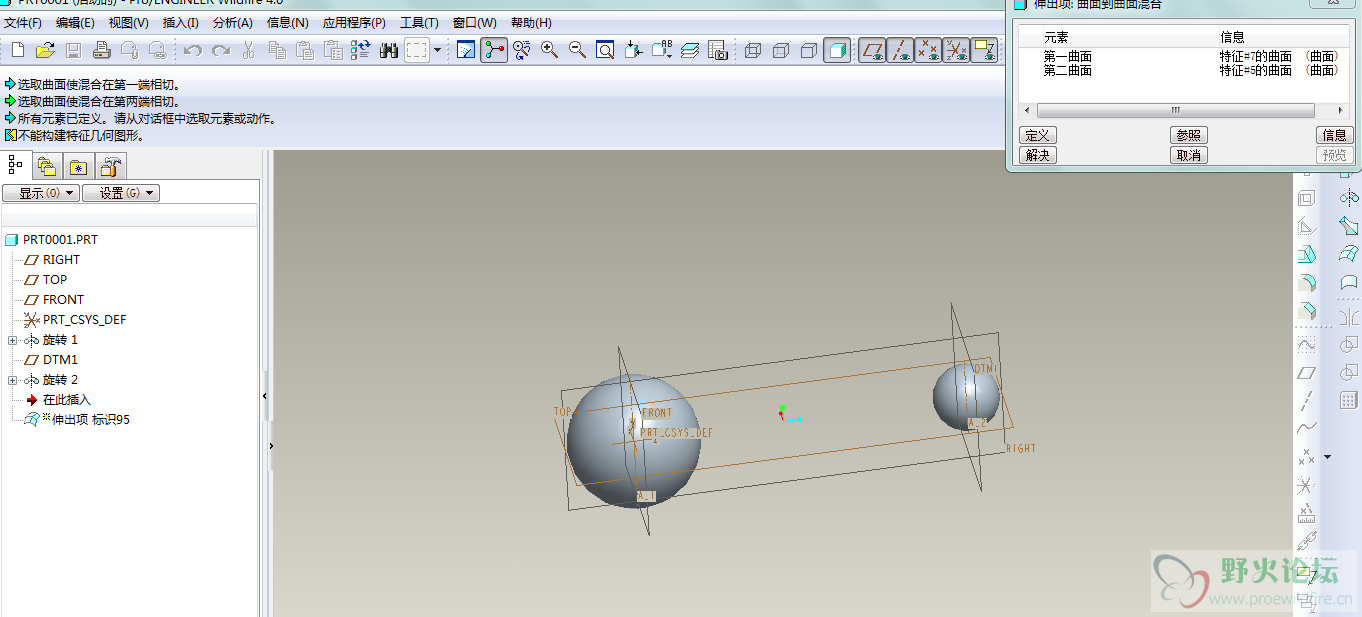Open the 帮助(H) menu
This screenshot has height=617, width=1362.
coord(531,22)
